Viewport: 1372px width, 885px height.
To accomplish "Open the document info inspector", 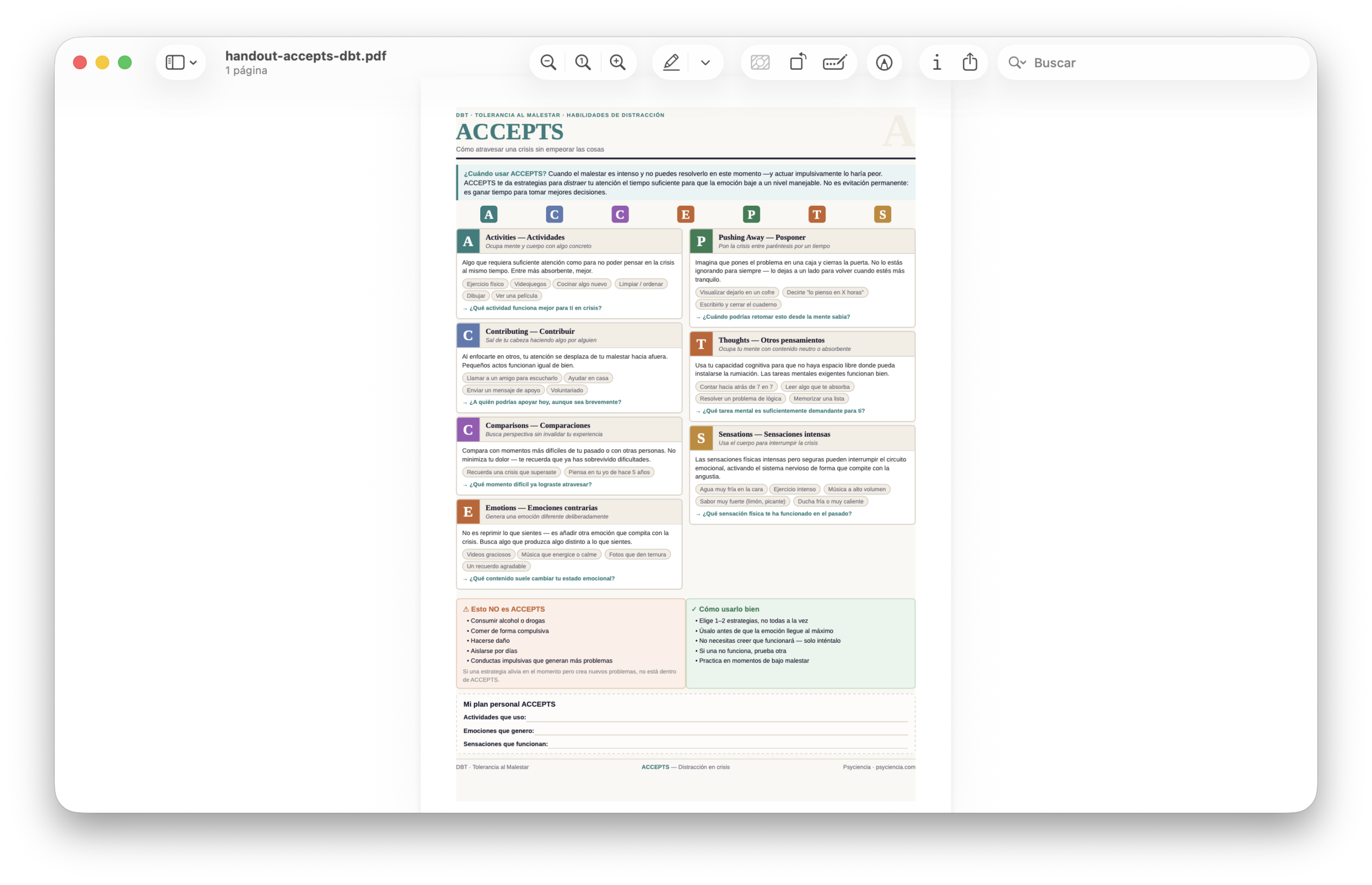I will pyautogui.click(x=936, y=62).
